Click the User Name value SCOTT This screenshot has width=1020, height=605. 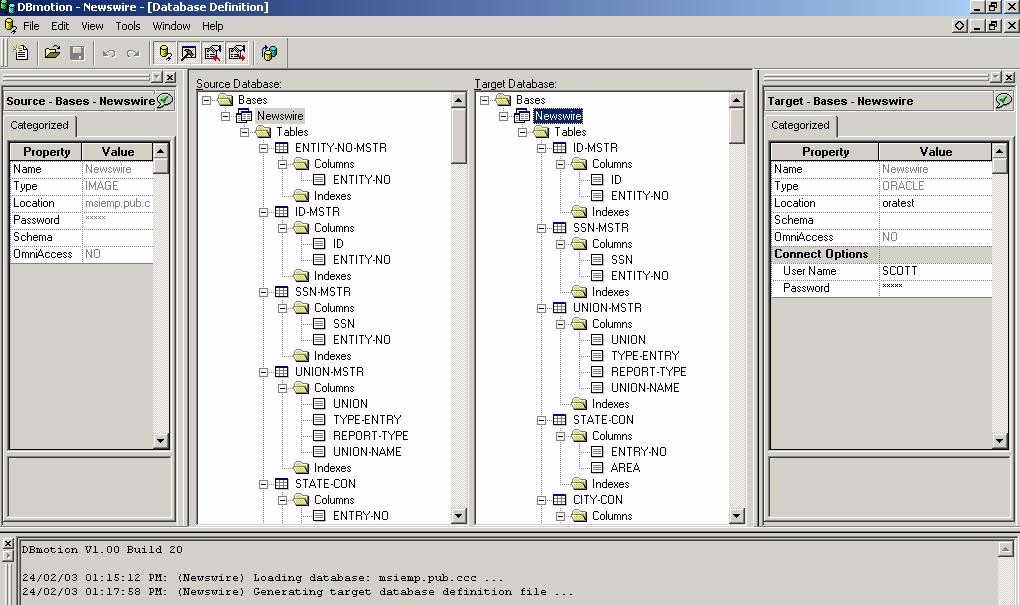point(935,271)
